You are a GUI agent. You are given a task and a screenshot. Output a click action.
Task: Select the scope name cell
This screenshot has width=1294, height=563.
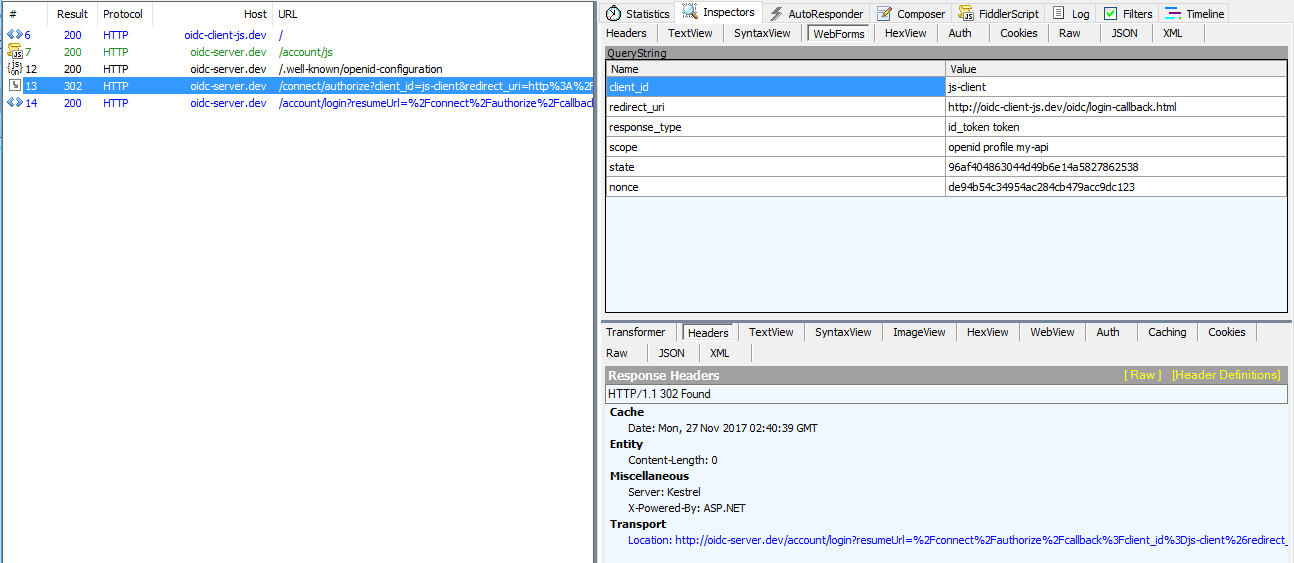pos(775,147)
